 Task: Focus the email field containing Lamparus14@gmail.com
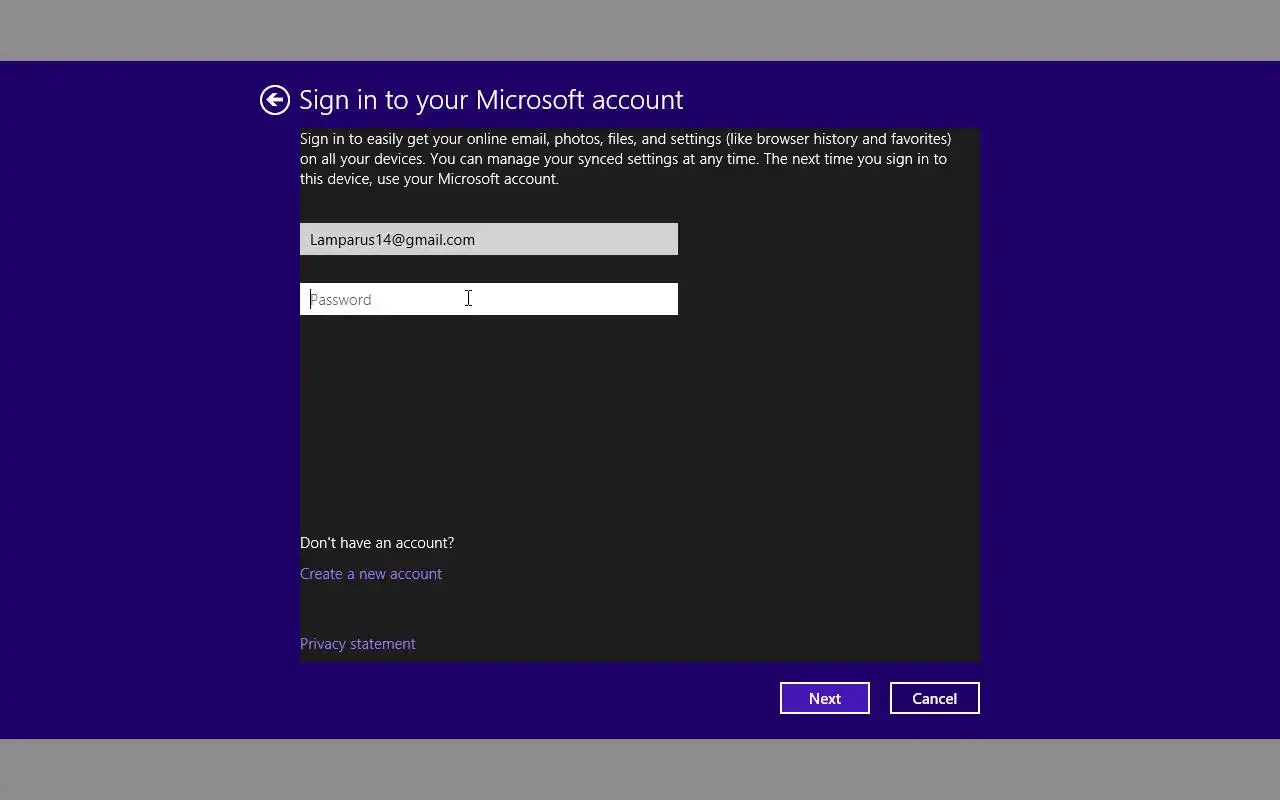click(x=489, y=239)
